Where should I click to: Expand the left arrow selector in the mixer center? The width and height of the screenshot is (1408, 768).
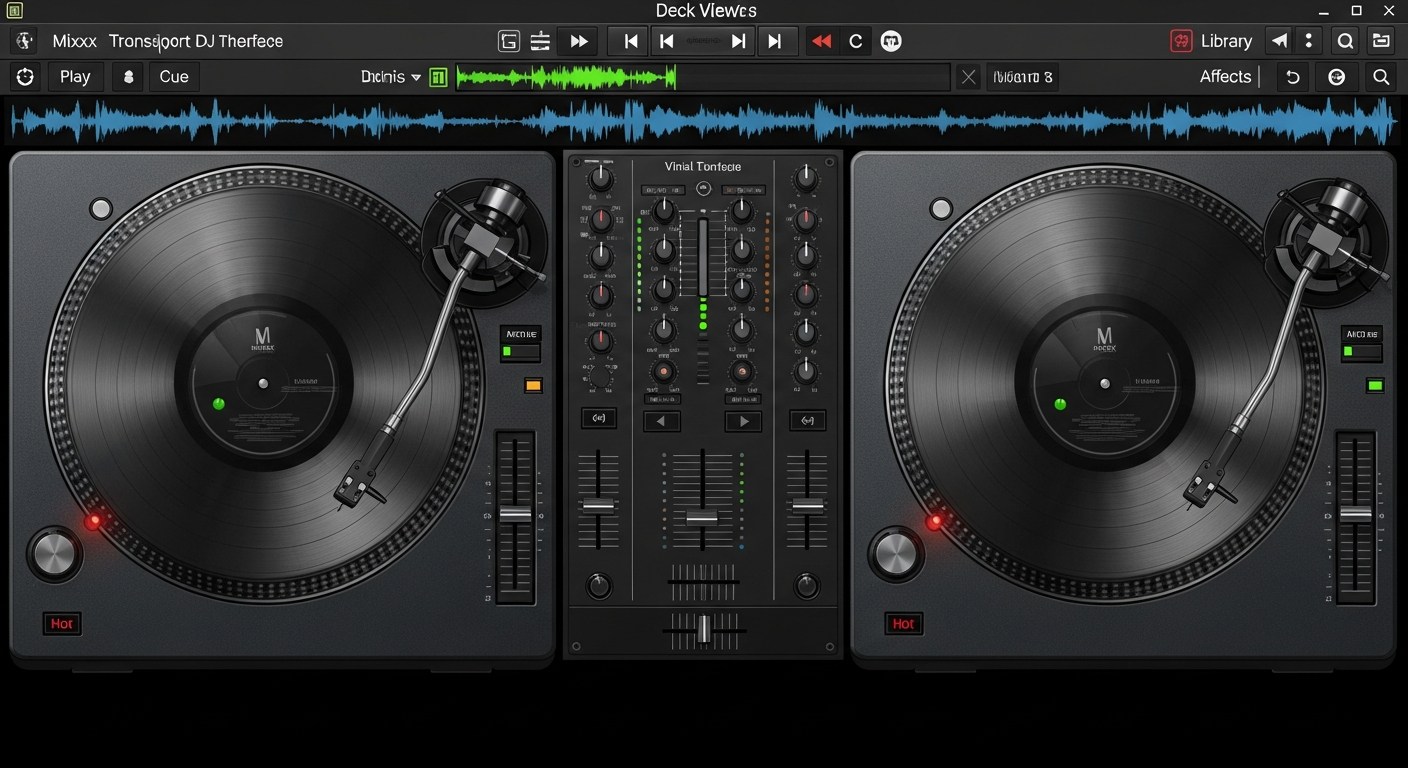coord(661,421)
